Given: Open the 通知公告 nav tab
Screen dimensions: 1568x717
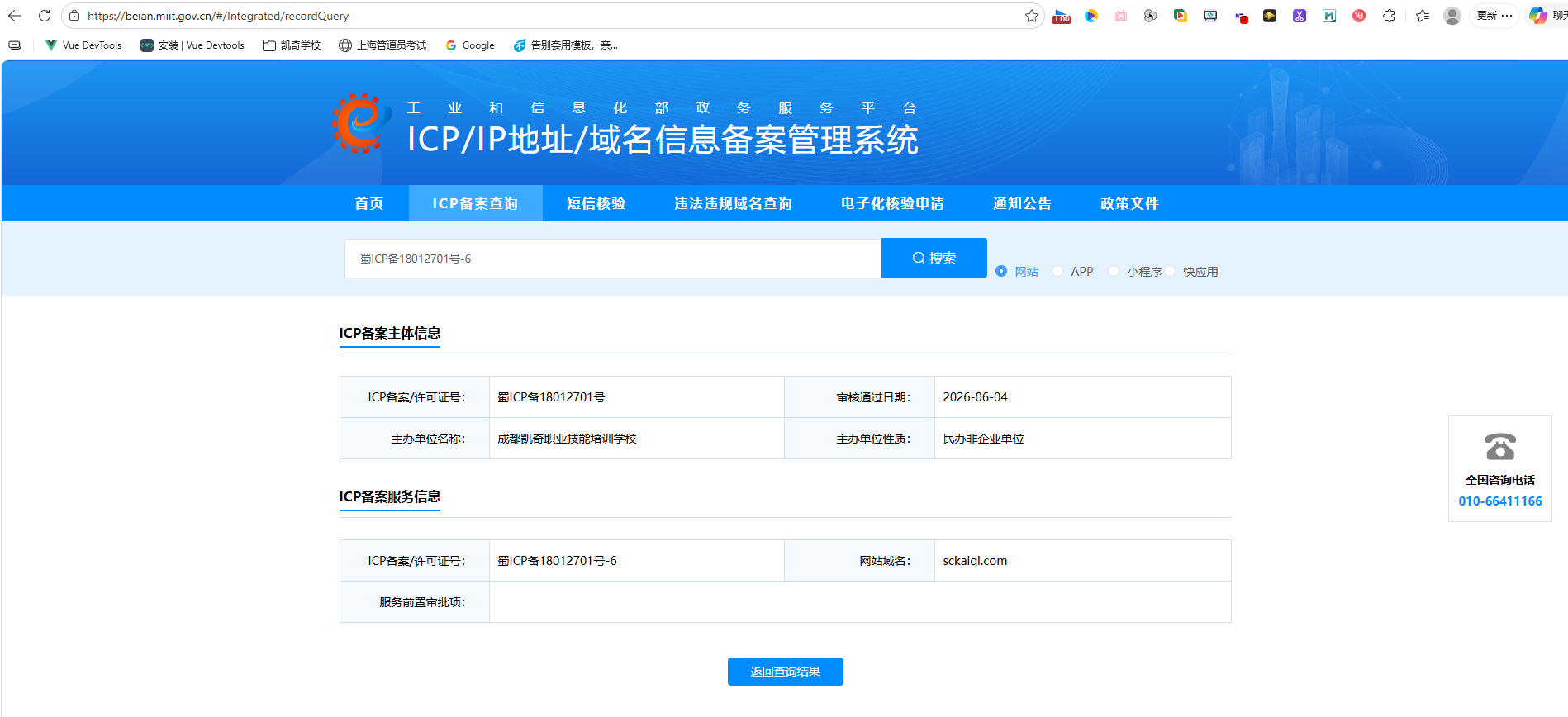Looking at the screenshot, I should pos(1022,203).
